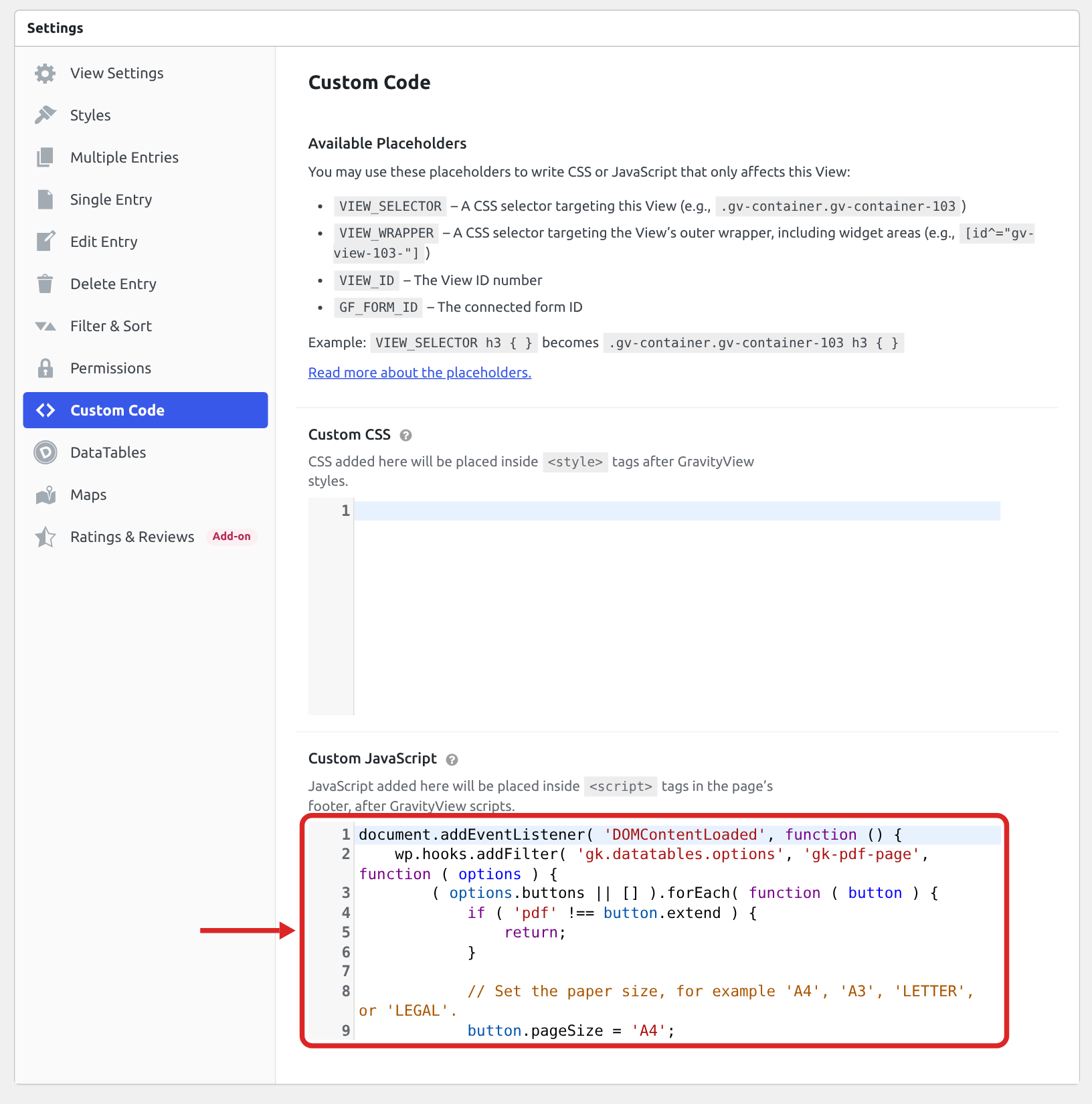Click the VIEW_ID placeholder code
The image size is (1092, 1104).
tap(367, 280)
